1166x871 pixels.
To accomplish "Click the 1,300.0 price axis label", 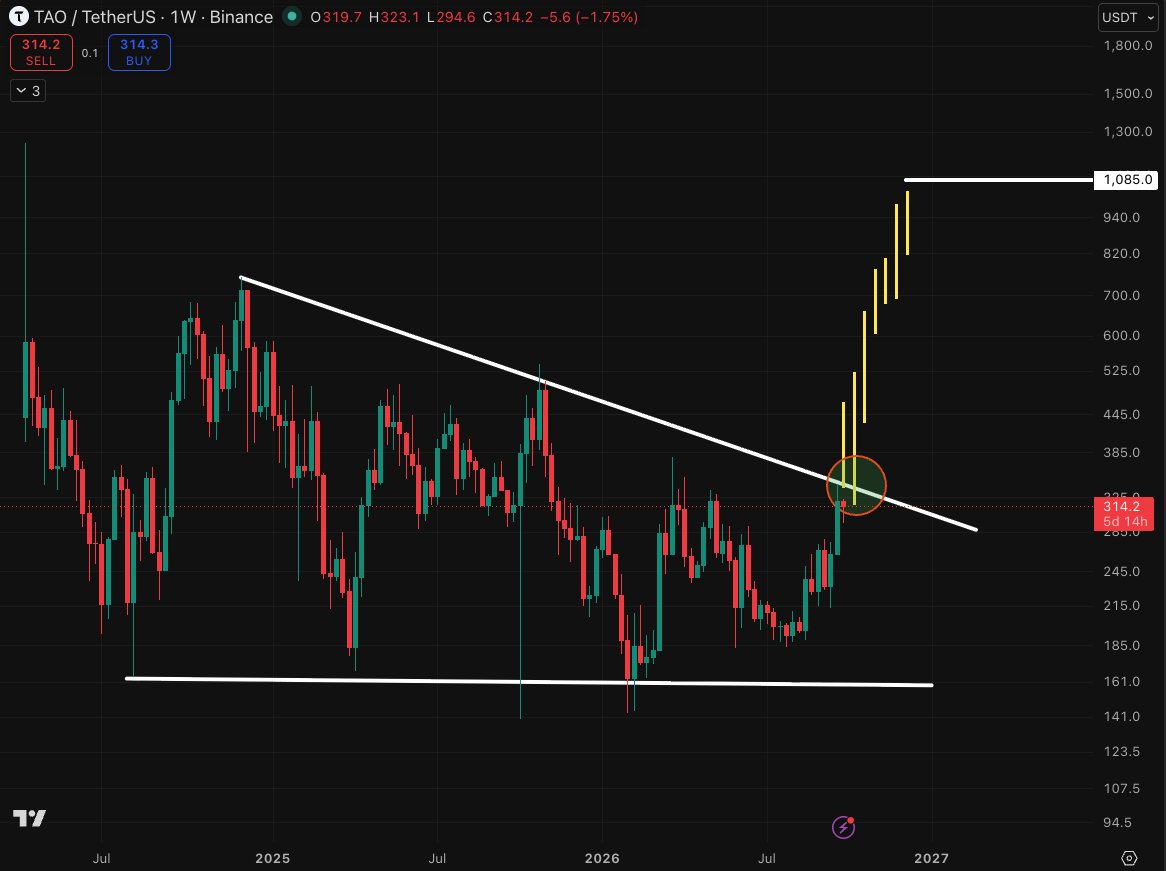I will (1127, 131).
